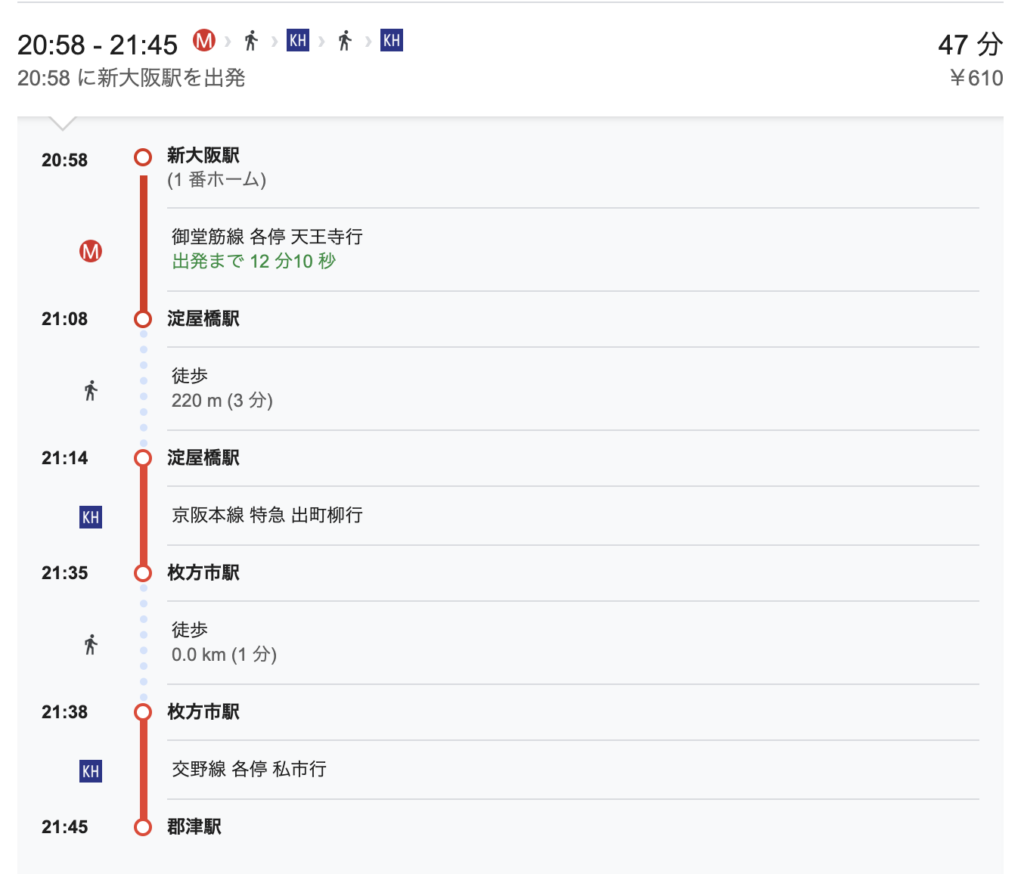Open the 御堂筋線 各停 天王寺行 line details

coord(267,237)
